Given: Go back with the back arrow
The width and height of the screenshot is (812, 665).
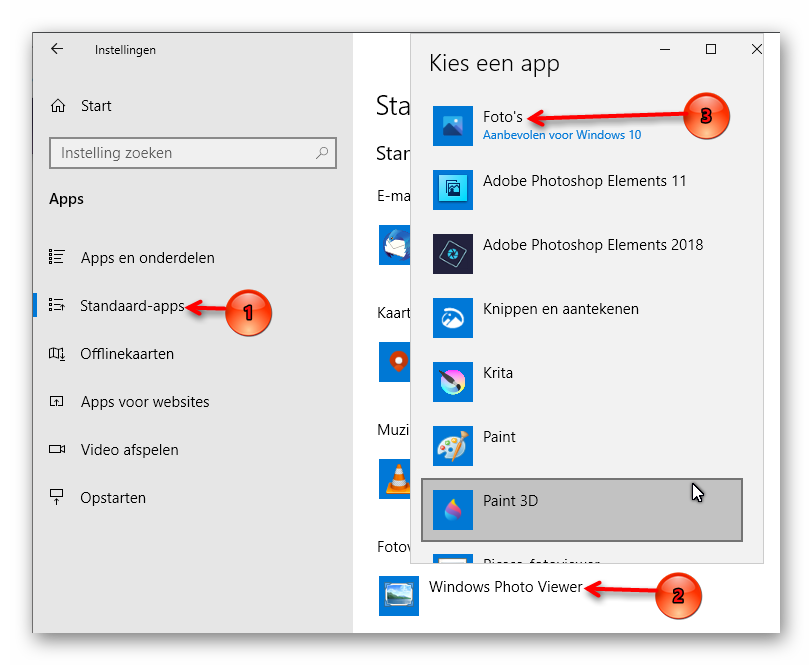Looking at the screenshot, I should (x=57, y=49).
